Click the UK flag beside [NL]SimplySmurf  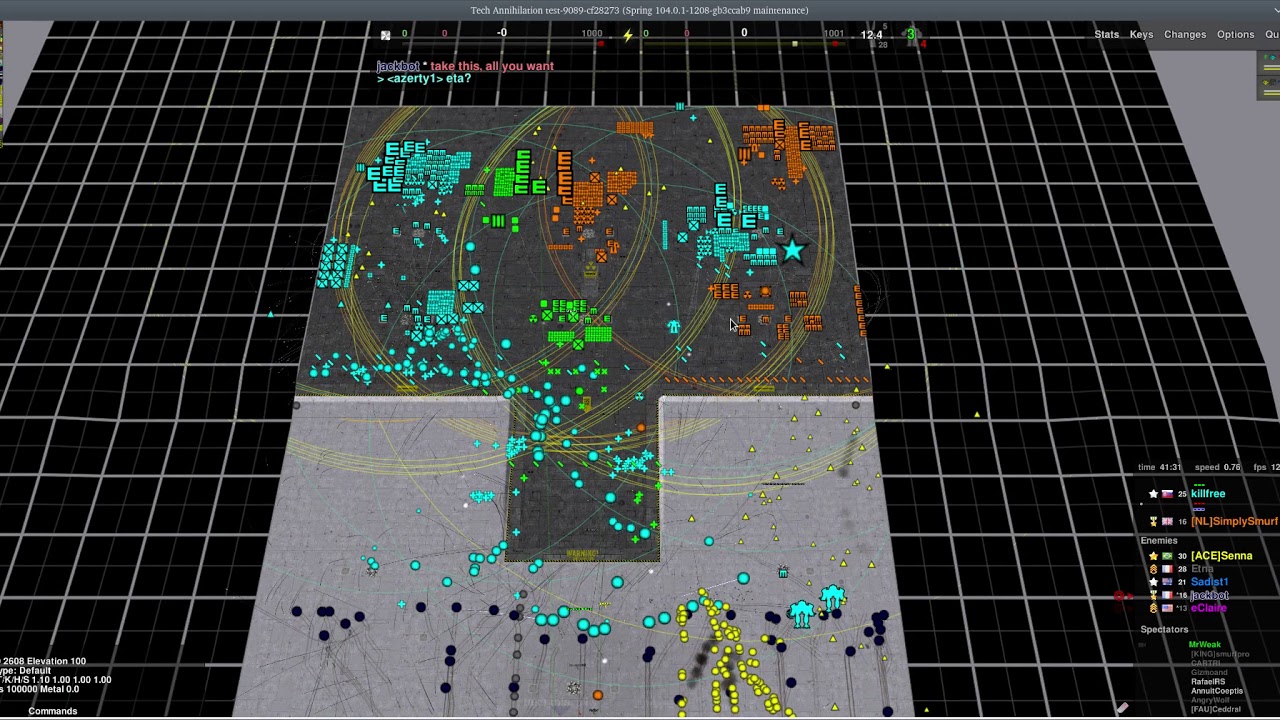[1166, 521]
